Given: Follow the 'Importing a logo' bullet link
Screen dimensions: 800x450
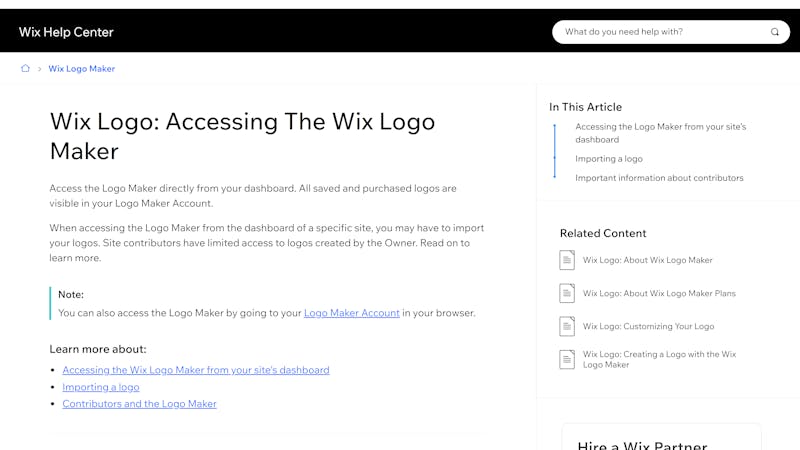Looking at the screenshot, I should [x=101, y=387].
